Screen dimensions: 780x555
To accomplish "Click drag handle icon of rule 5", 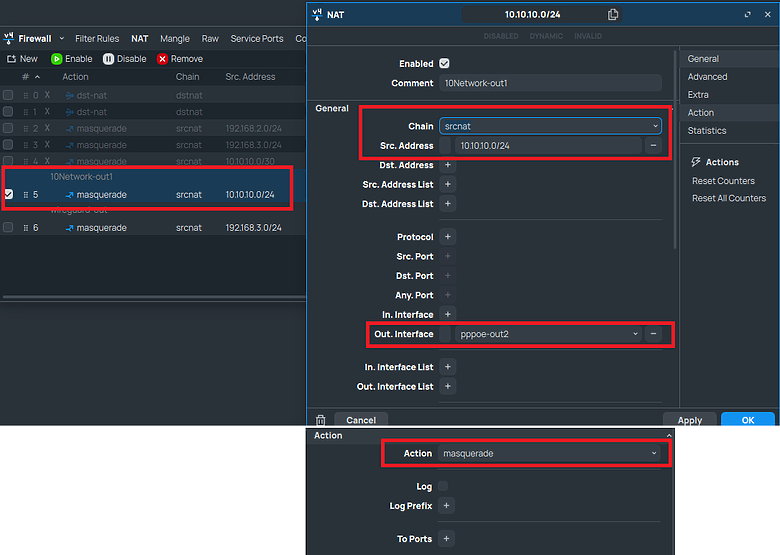I will tap(25, 194).
